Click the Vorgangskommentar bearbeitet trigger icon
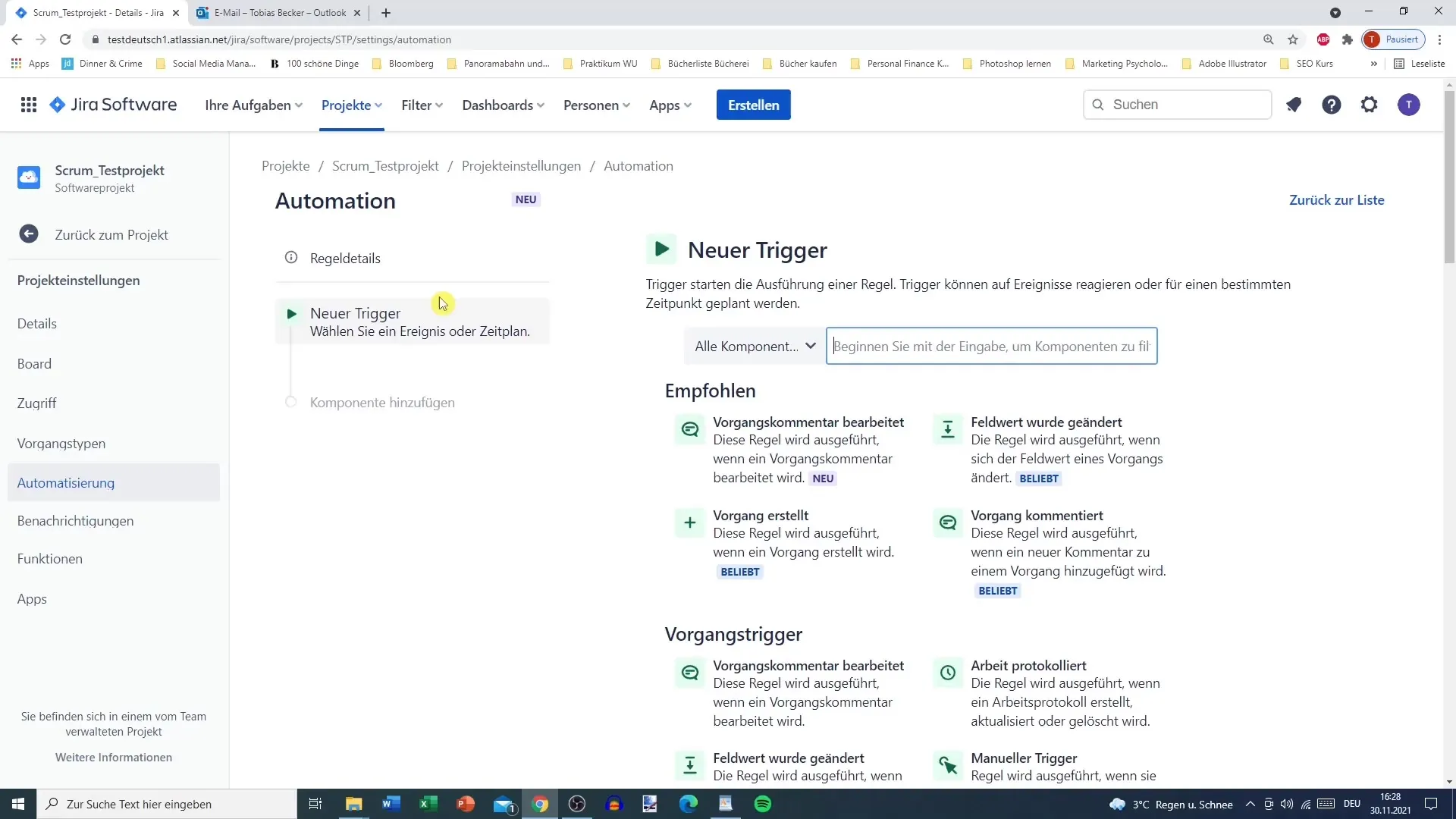The height and width of the screenshot is (819, 1456). [690, 429]
